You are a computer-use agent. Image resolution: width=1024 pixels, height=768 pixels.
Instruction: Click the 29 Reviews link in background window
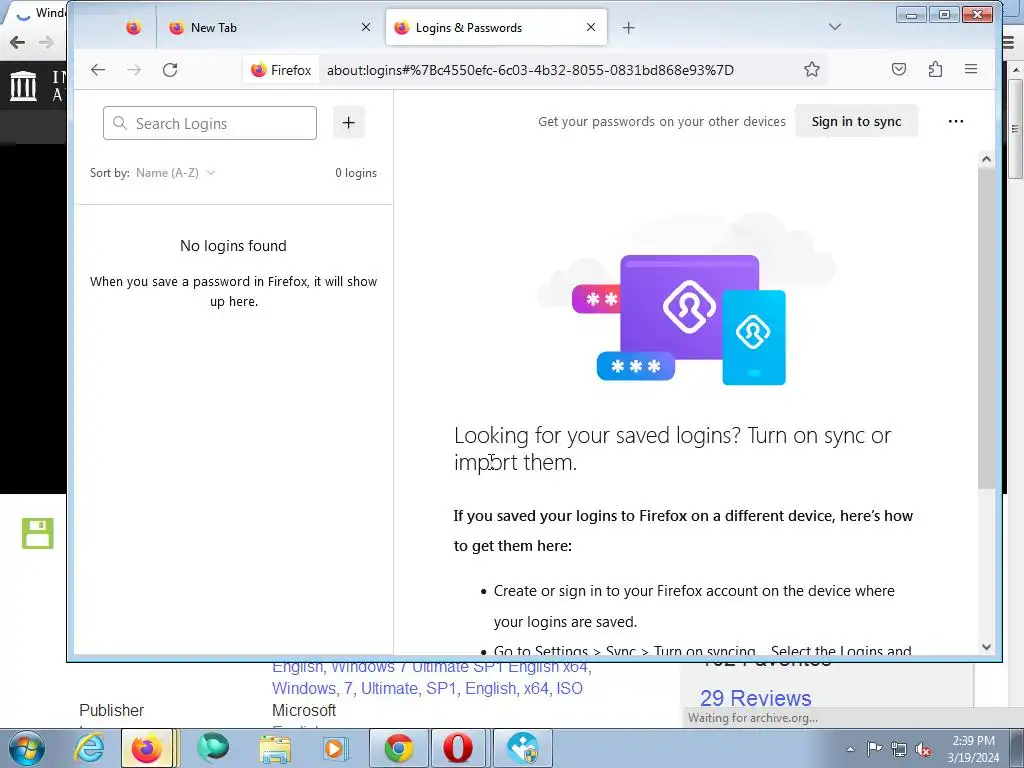[756, 698]
